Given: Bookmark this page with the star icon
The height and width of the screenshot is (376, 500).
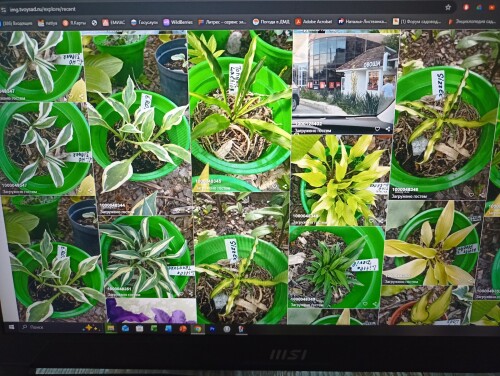Looking at the screenshot, I should pos(448,7).
